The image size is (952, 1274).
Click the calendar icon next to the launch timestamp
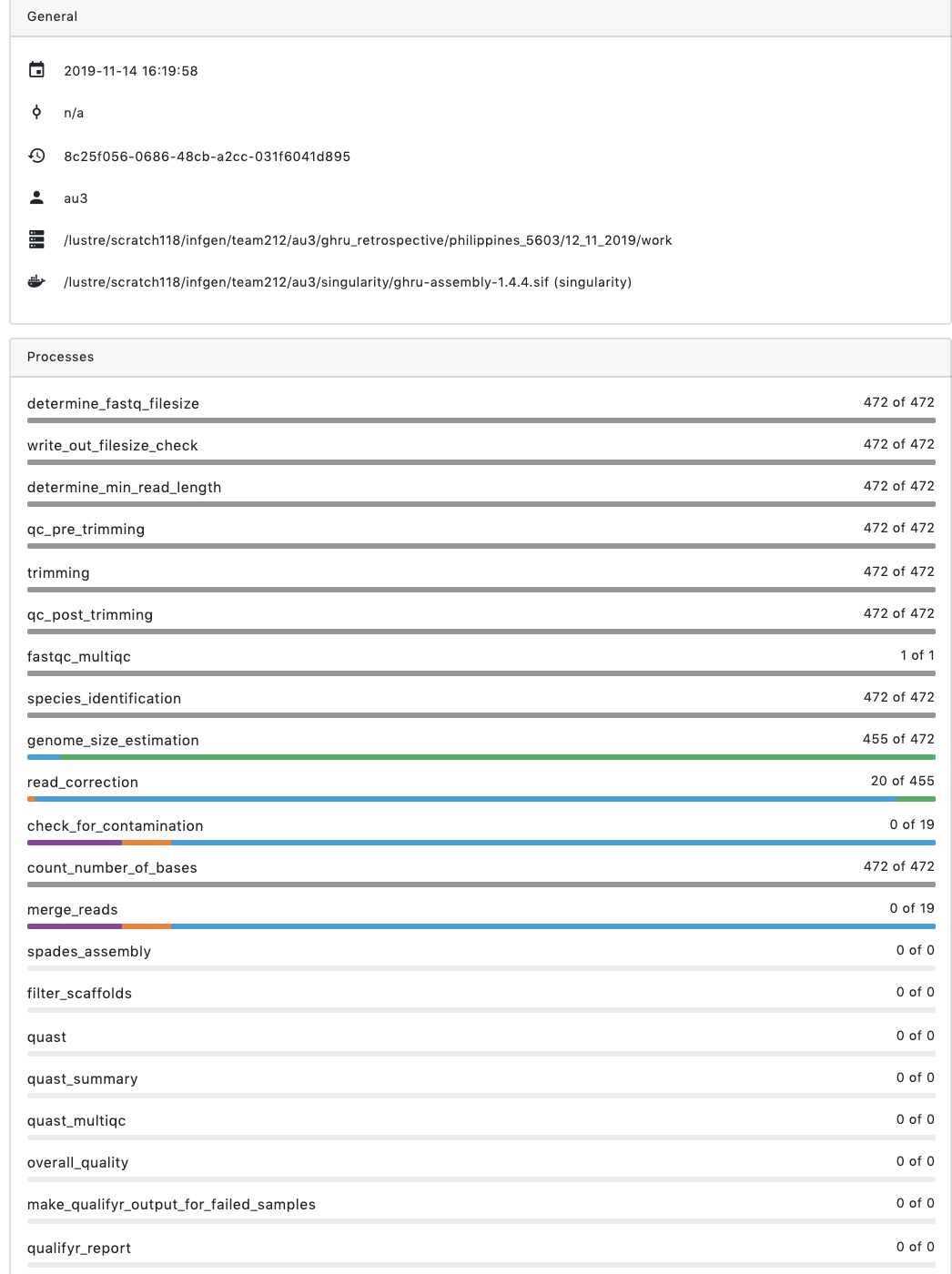[37, 69]
